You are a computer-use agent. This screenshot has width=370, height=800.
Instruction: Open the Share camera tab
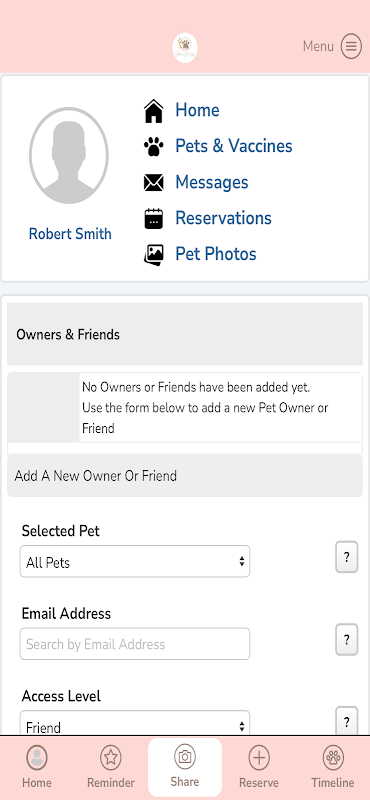185,767
